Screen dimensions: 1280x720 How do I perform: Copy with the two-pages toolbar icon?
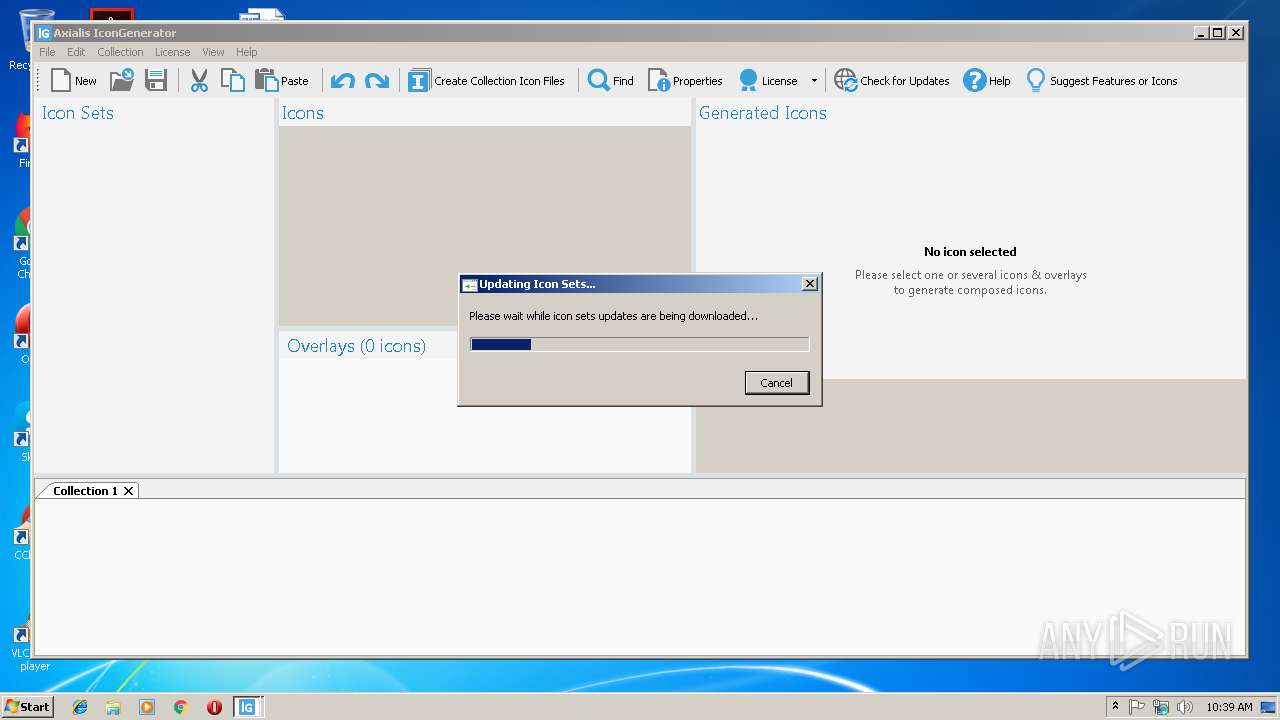click(232, 81)
